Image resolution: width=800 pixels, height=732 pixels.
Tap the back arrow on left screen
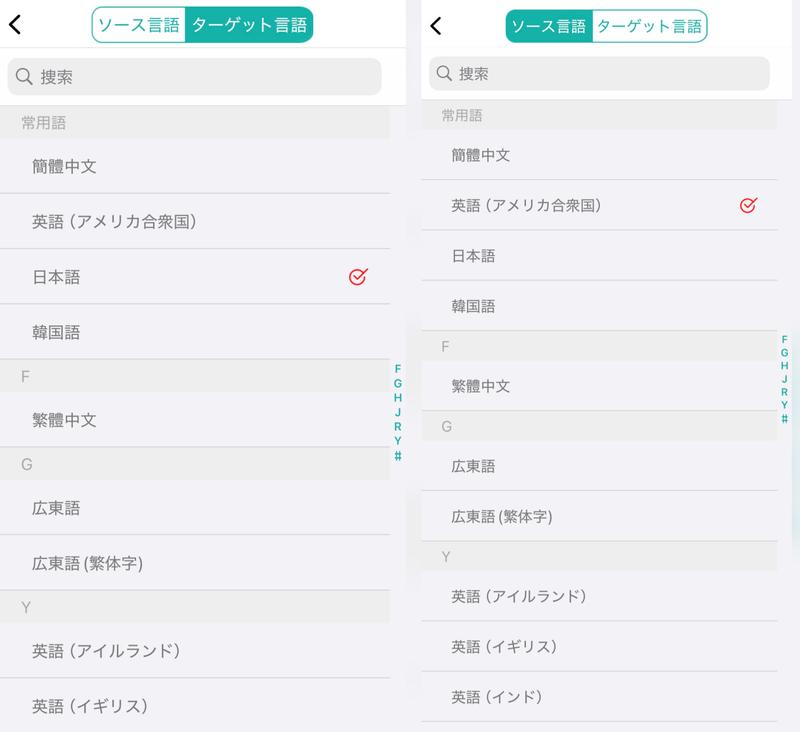[15, 25]
